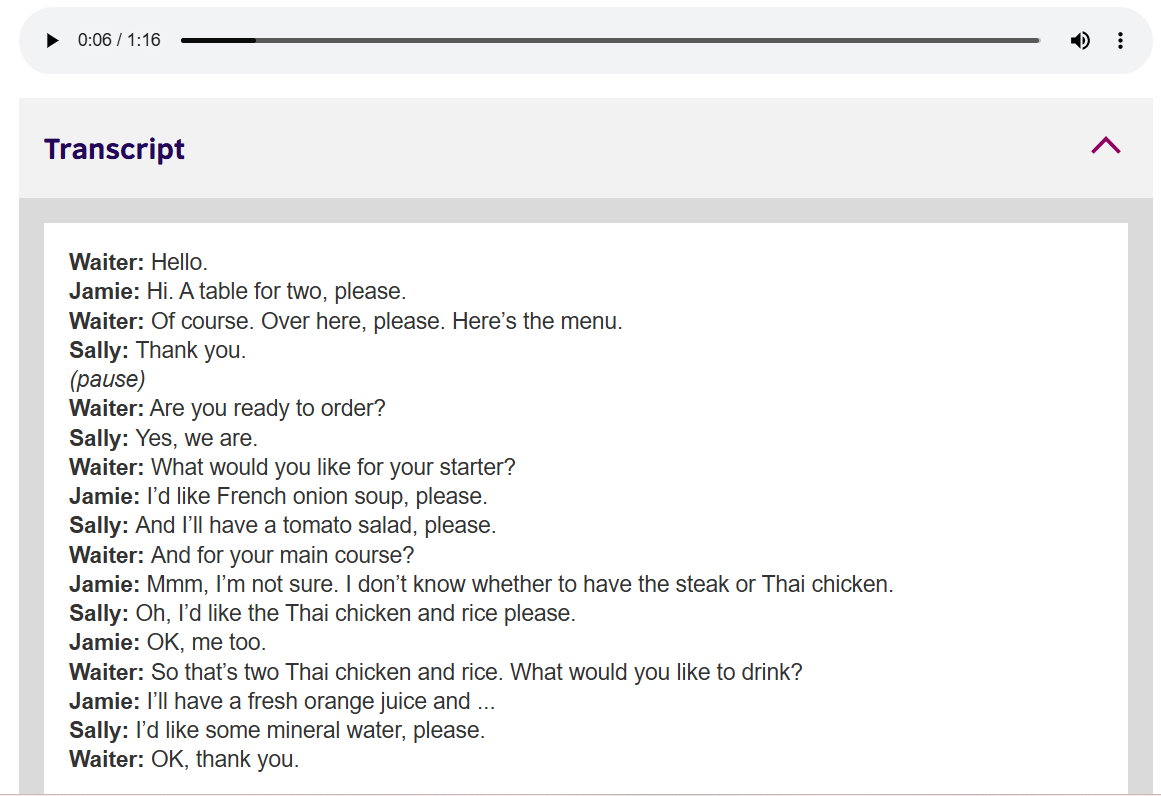
Task: Click the Transcript heading
Action: pyautogui.click(x=114, y=149)
